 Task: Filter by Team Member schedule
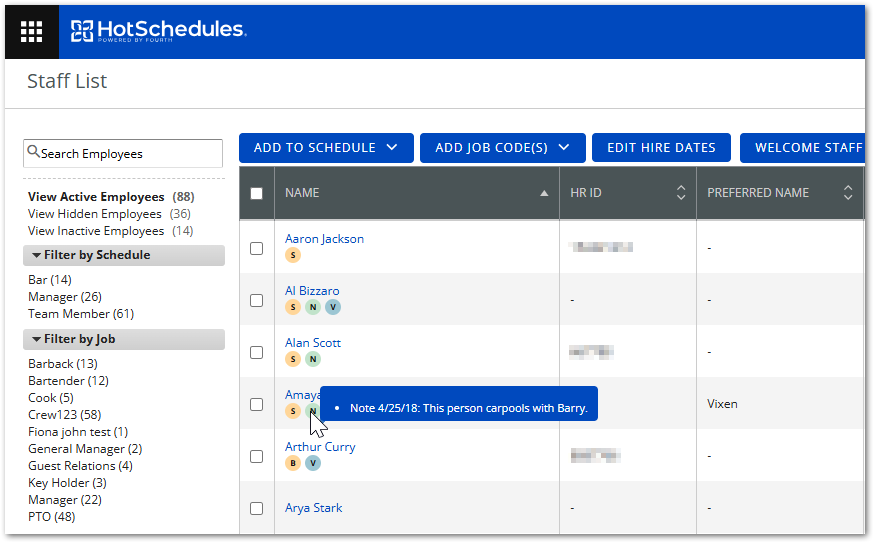pyautogui.click(x=81, y=314)
